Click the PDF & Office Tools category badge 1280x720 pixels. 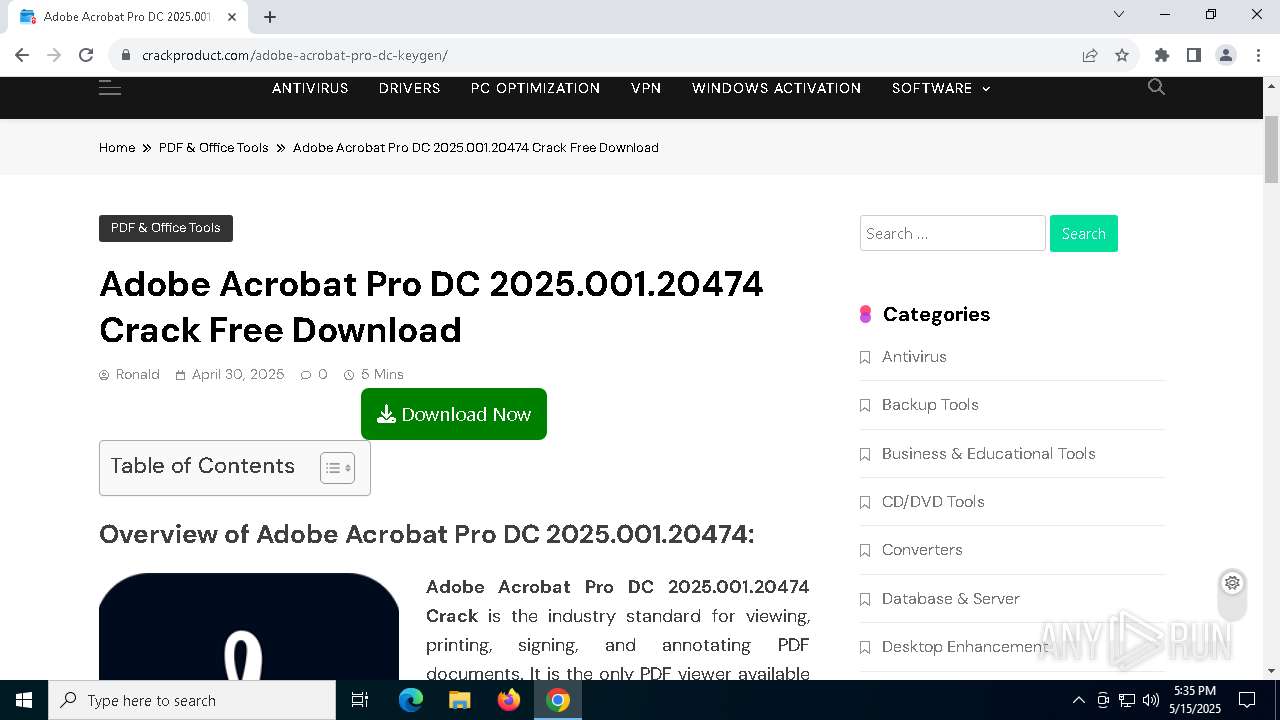pyautogui.click(x=166, y=228)
